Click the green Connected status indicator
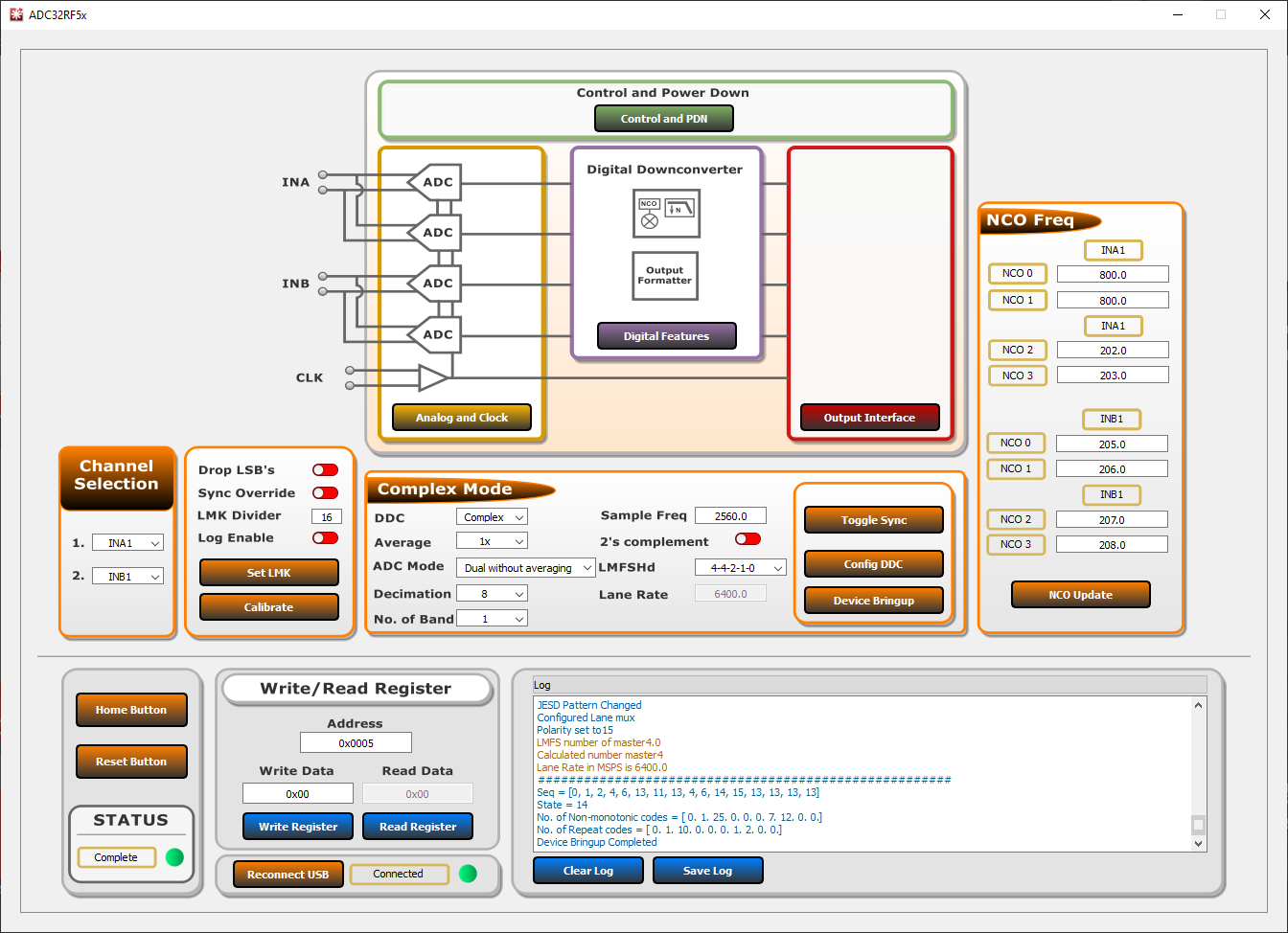Screen dimensions: 1288x933 click(x=467, y=874)
